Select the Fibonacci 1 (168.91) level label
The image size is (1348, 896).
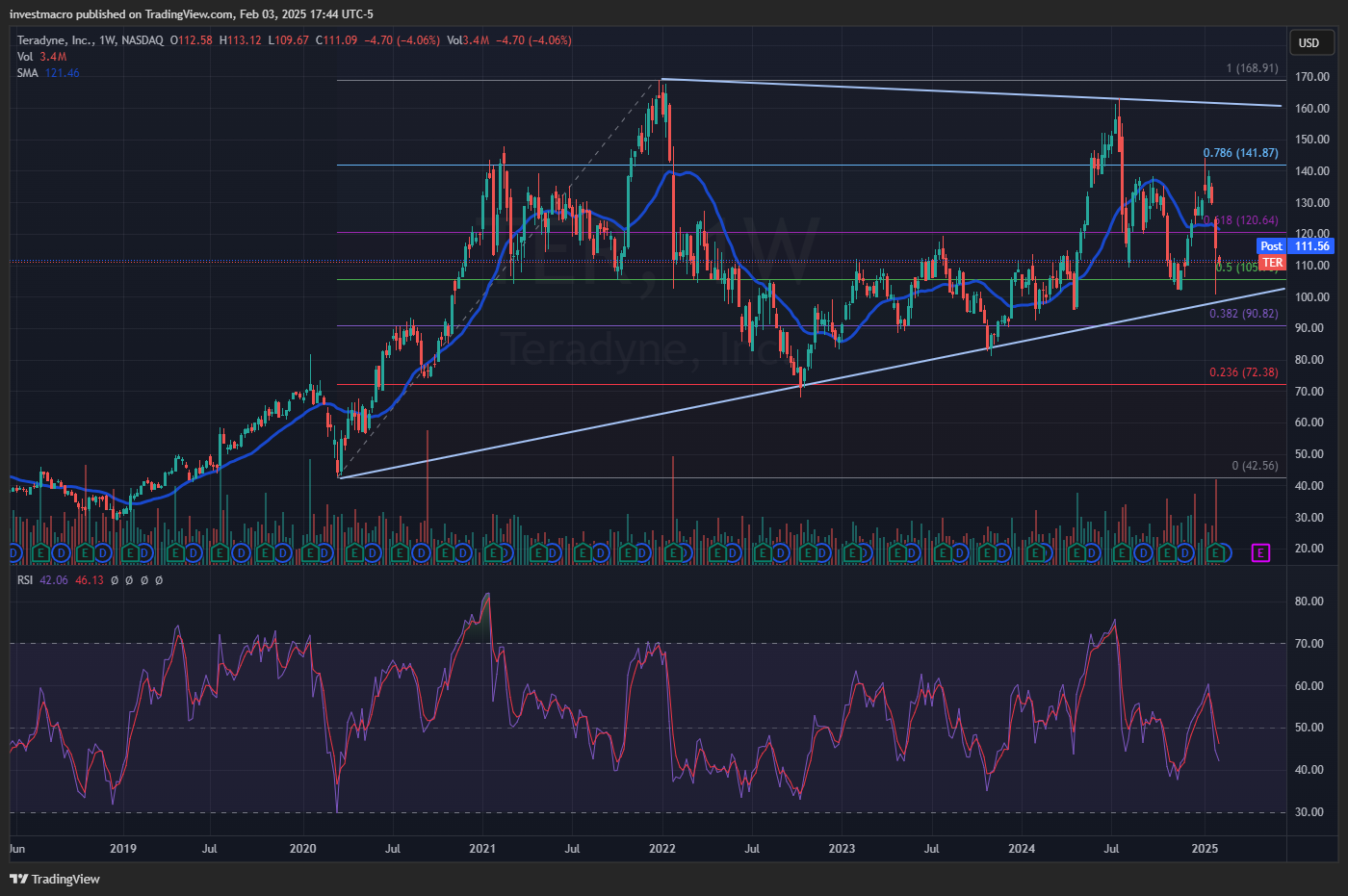pyautogui.click(x=1253, y=68)
